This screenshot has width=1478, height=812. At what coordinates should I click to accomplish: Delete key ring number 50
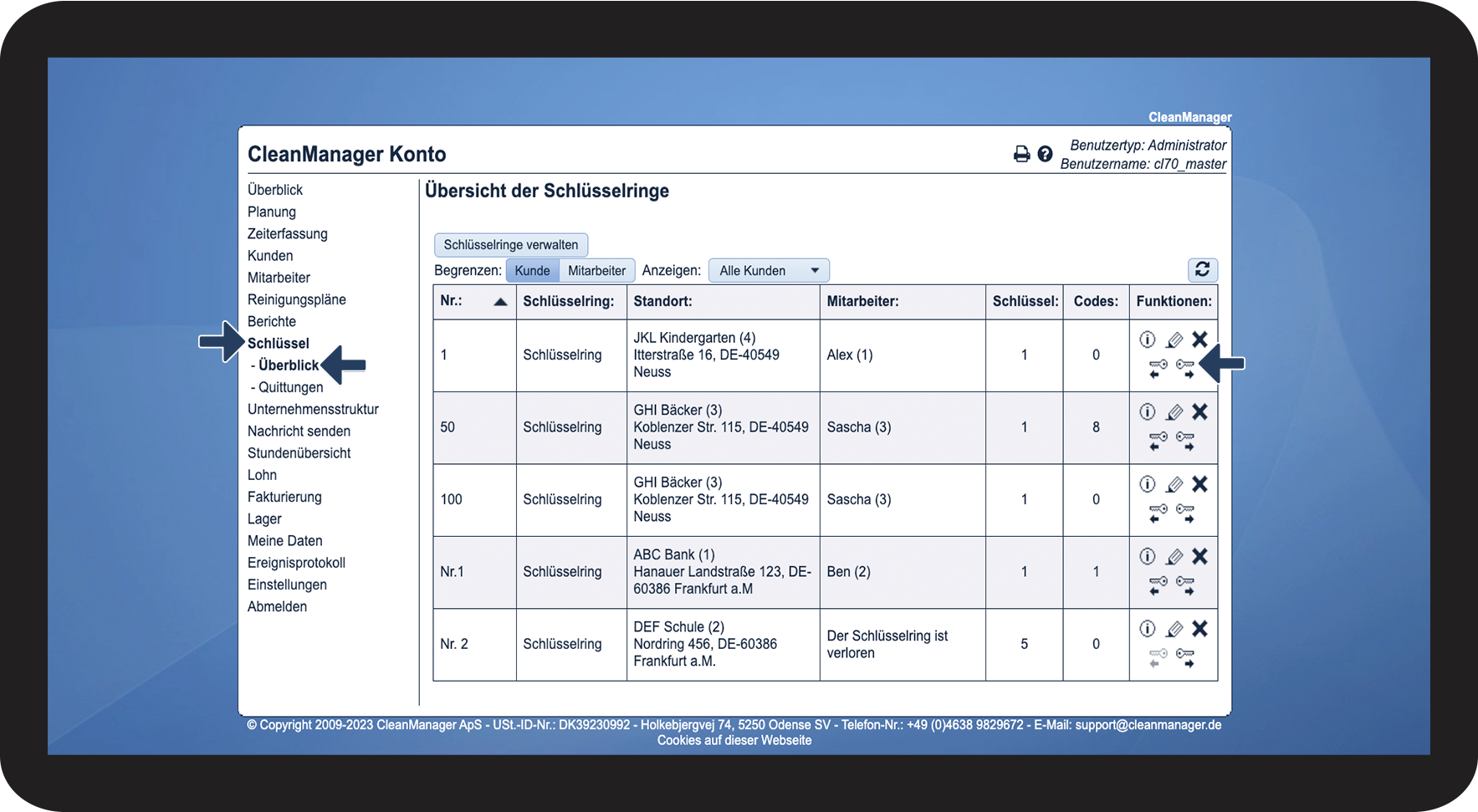tap(1200, 411)
